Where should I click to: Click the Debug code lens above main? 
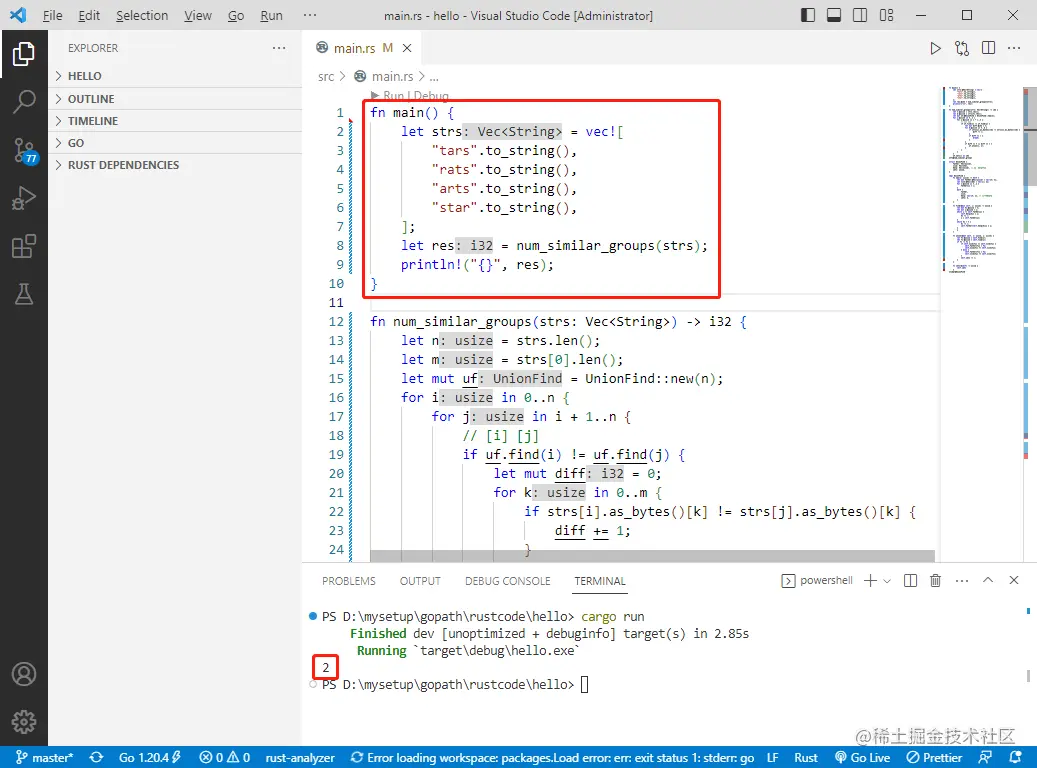431,96
